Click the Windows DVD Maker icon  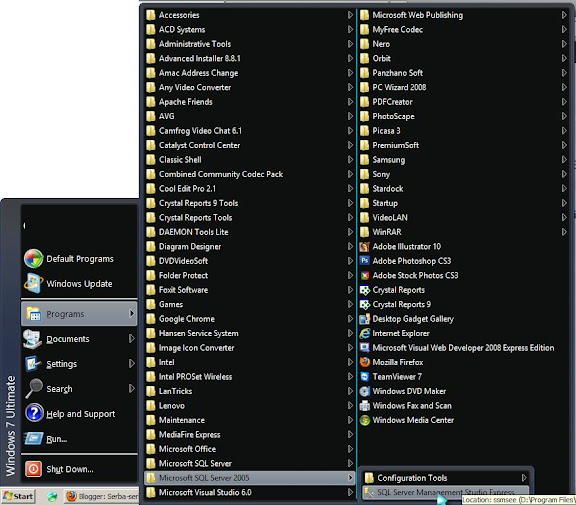pyautogui.click(x=364, y=391)
